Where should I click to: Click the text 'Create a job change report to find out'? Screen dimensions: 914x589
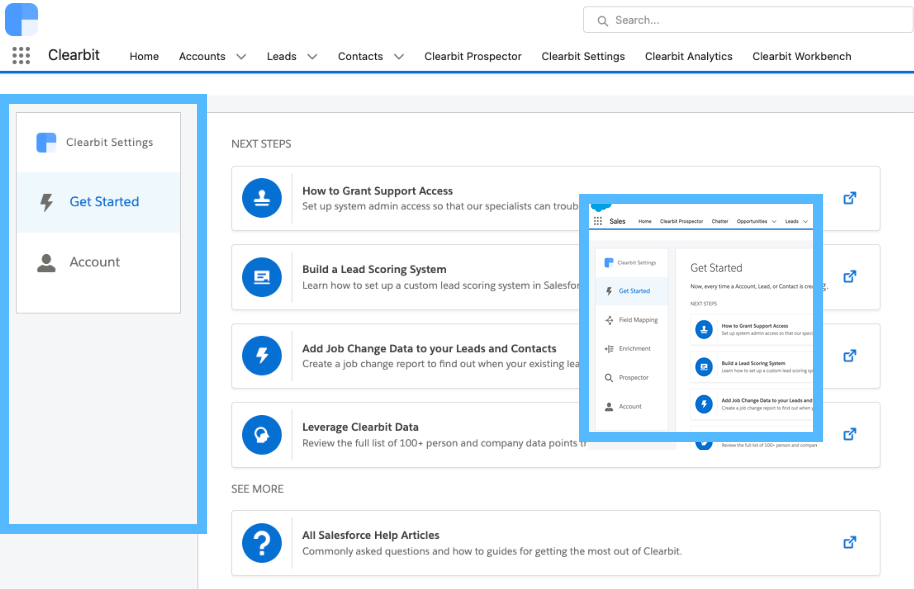tap(440, 364)
